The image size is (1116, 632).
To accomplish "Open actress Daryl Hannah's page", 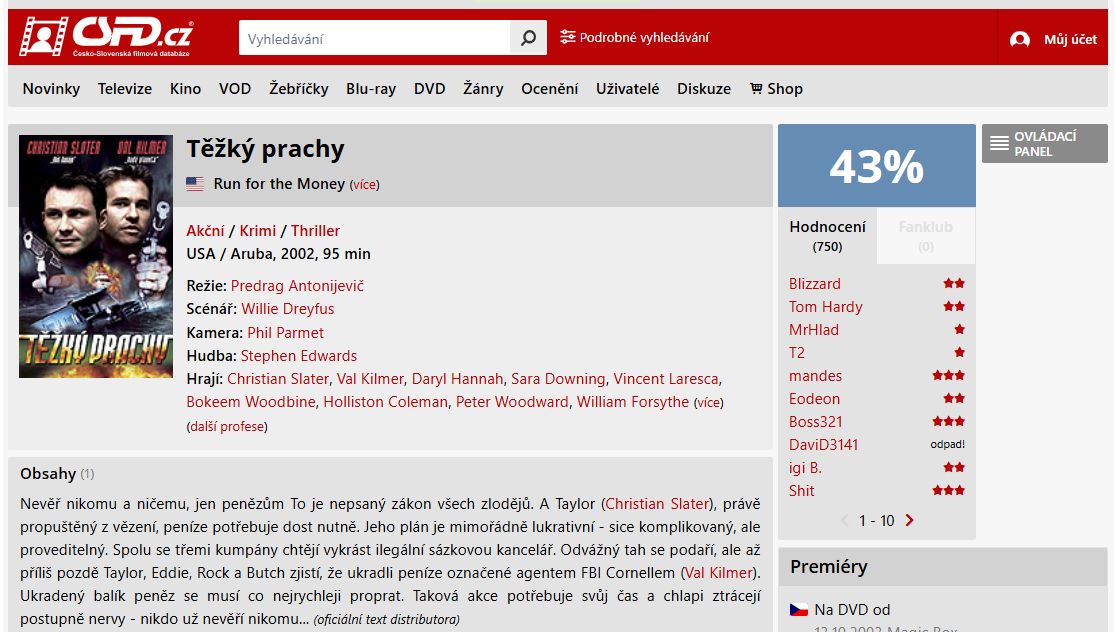I will [457, 379].
